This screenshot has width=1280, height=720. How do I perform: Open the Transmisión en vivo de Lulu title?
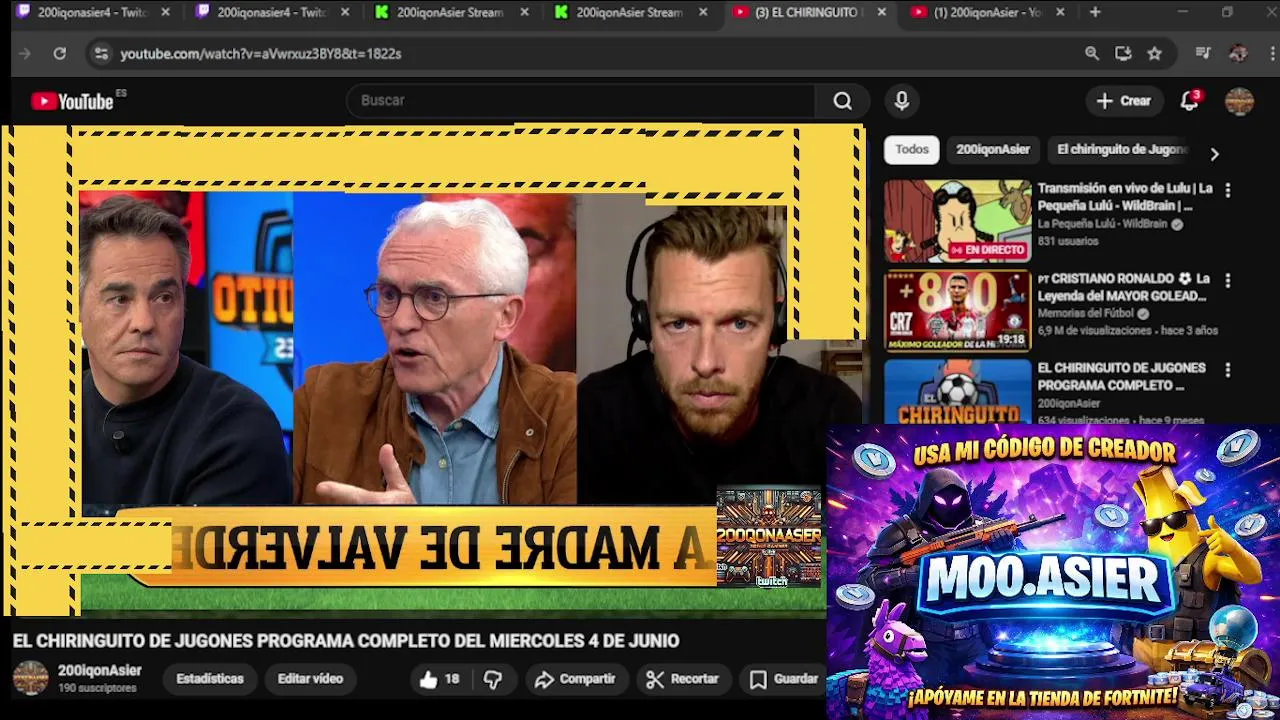(x=1125, y=197)
